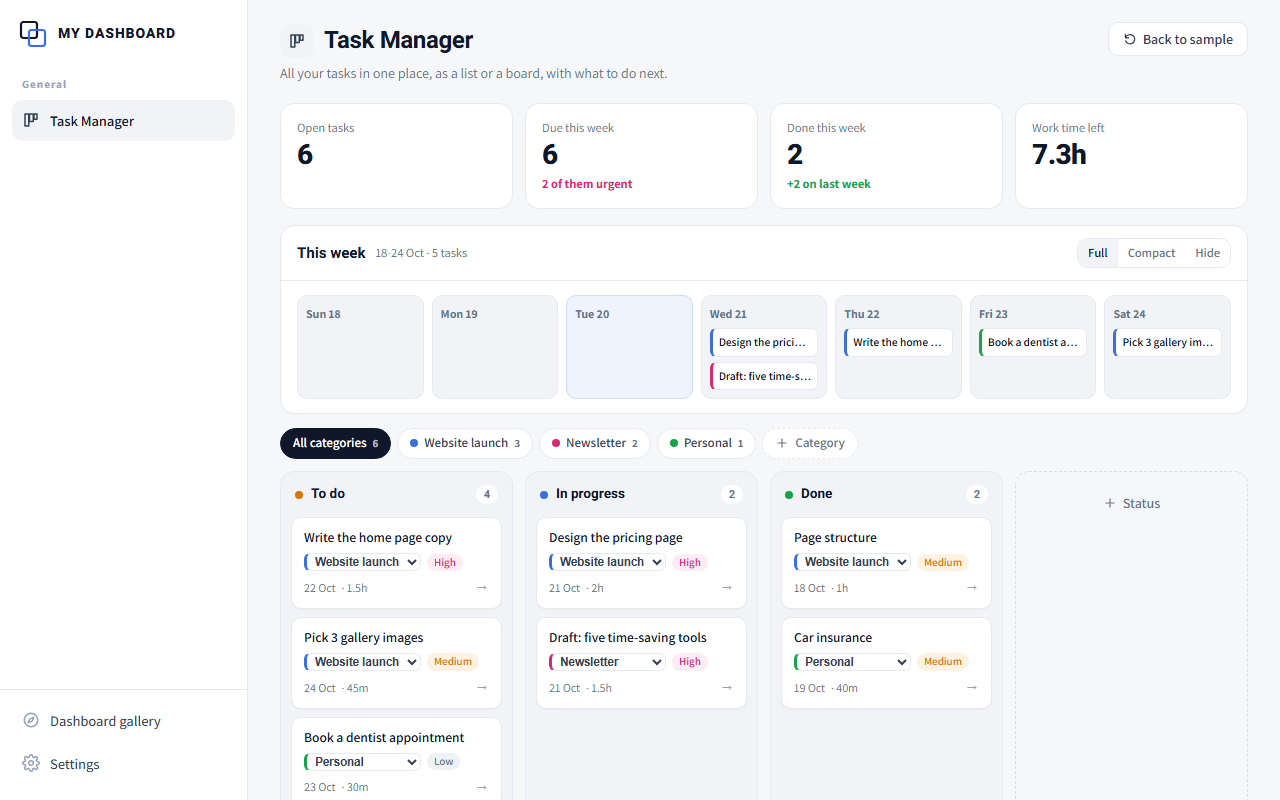Open Design the pricing page on Wed 21
This screenshot has width=1280, height=800.
click(764, 342)
